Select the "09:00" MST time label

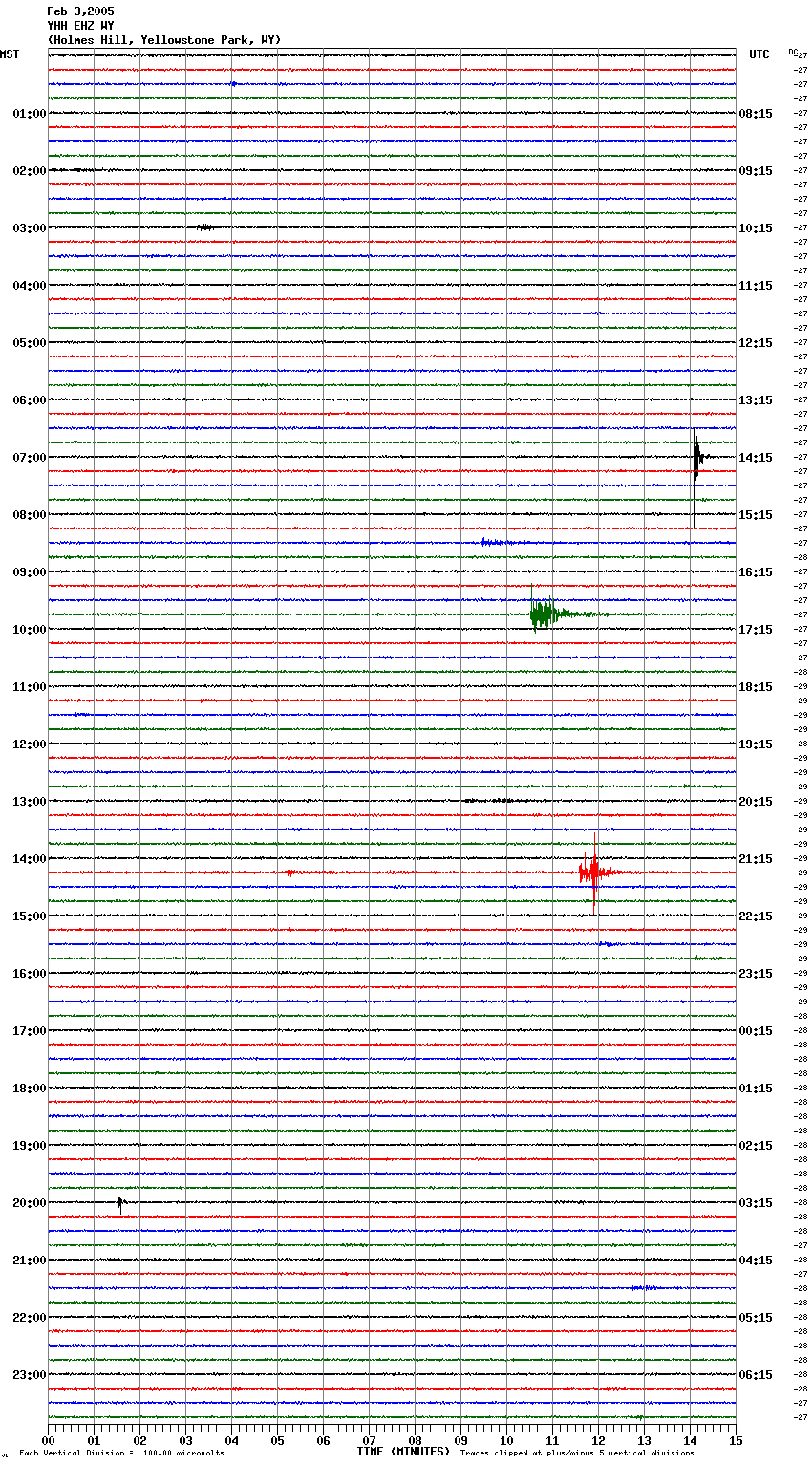click(x=29, y=572)
